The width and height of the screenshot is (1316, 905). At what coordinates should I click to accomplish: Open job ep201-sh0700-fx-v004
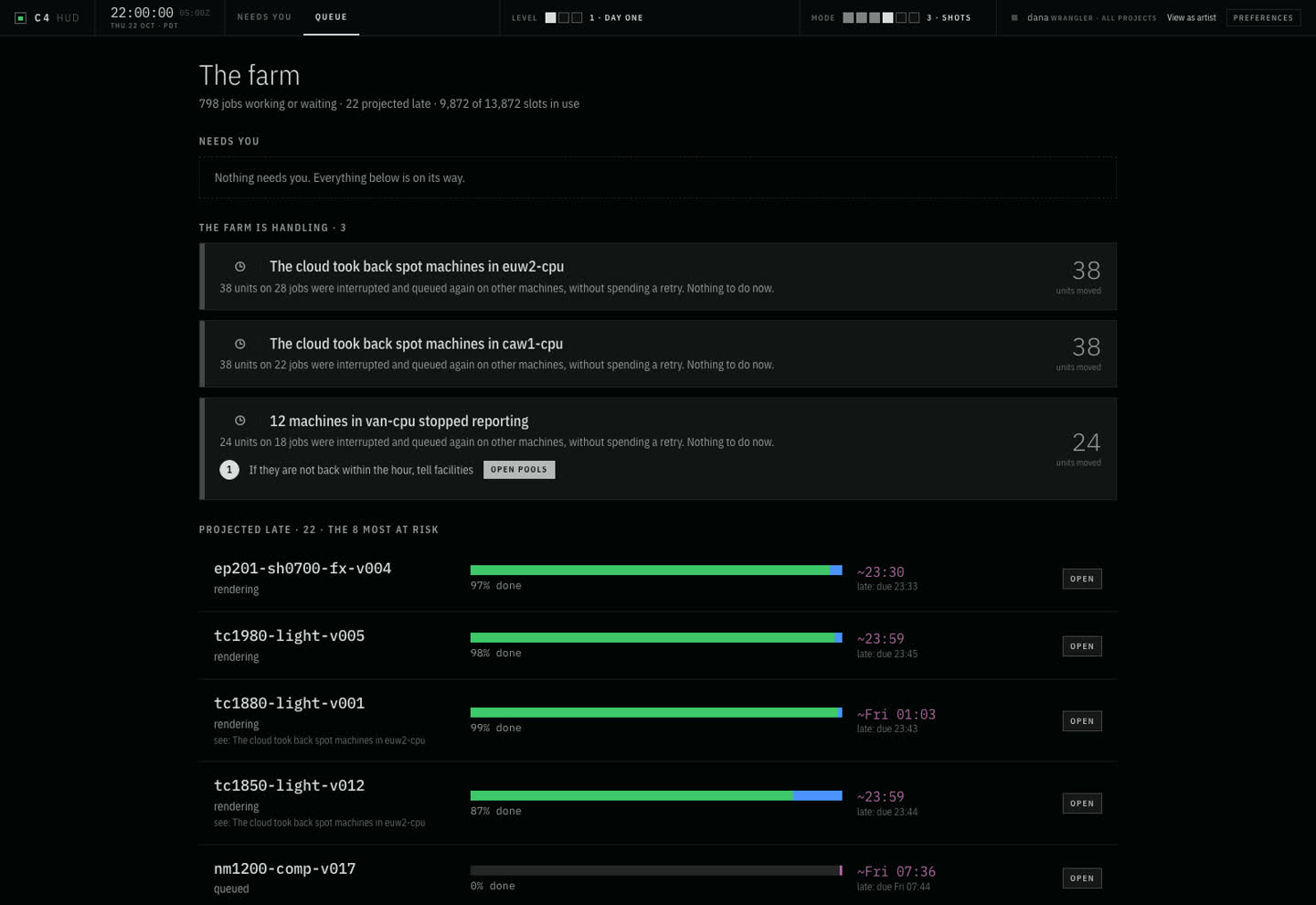click(1082, 579)
